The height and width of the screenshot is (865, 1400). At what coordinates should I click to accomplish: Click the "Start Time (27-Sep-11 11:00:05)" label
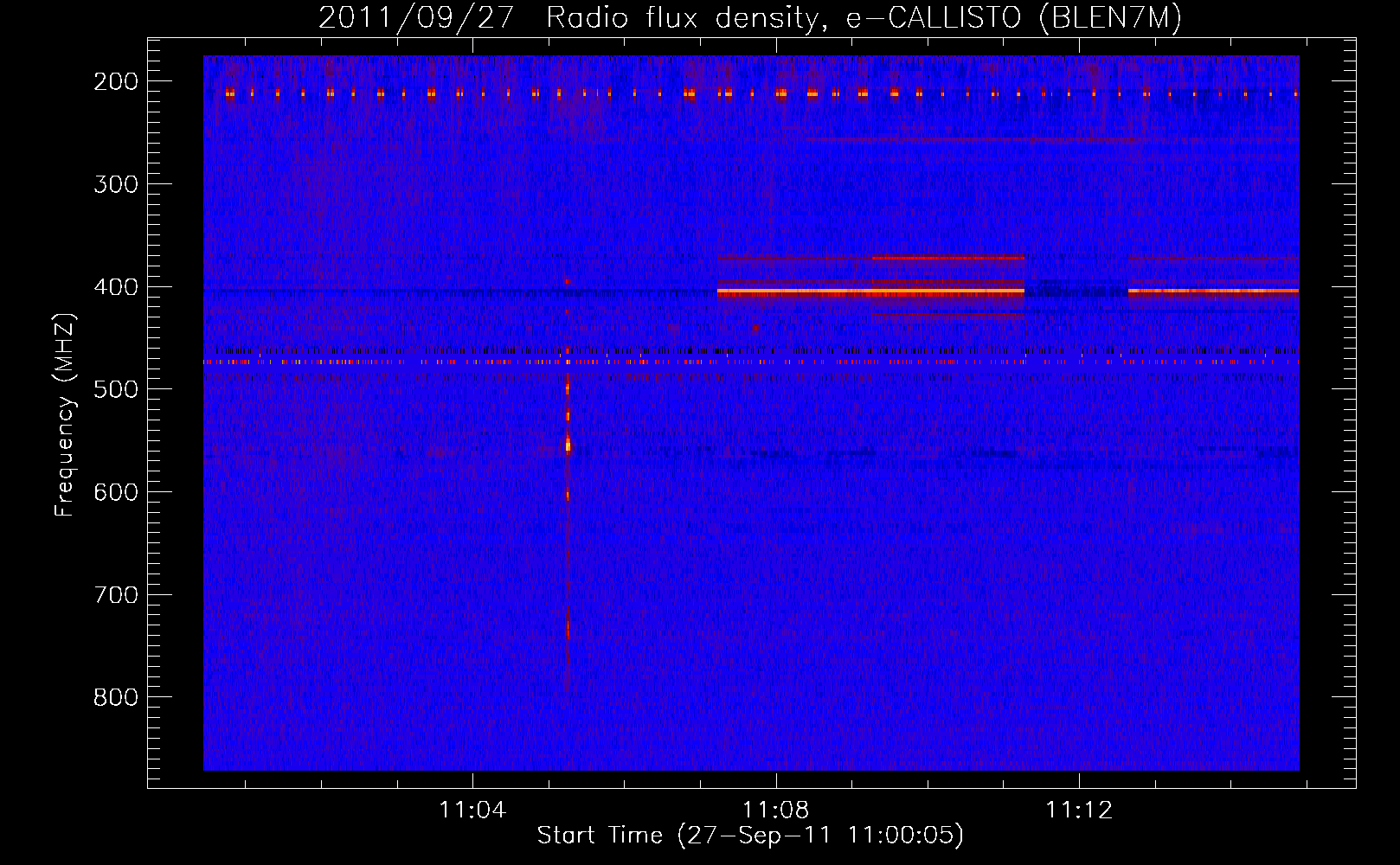[750, 836]
